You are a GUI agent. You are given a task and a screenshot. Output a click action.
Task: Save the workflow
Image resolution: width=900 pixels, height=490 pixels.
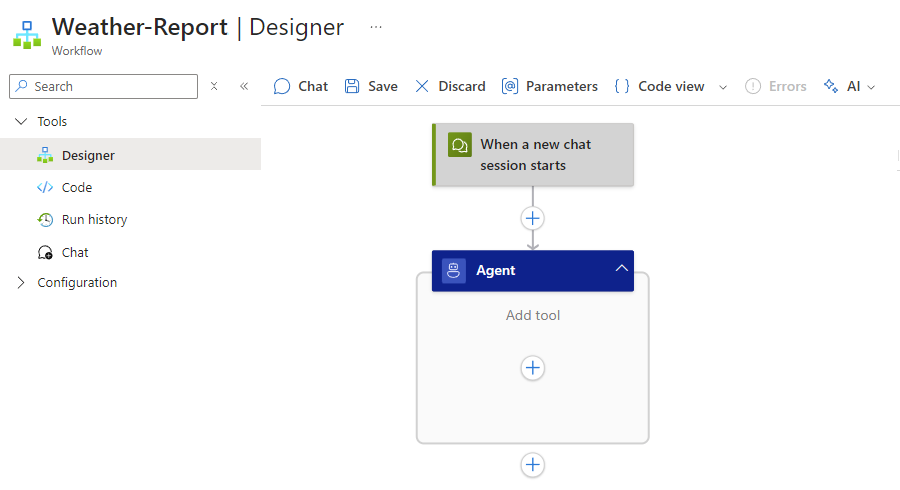(x=371, y=87)
